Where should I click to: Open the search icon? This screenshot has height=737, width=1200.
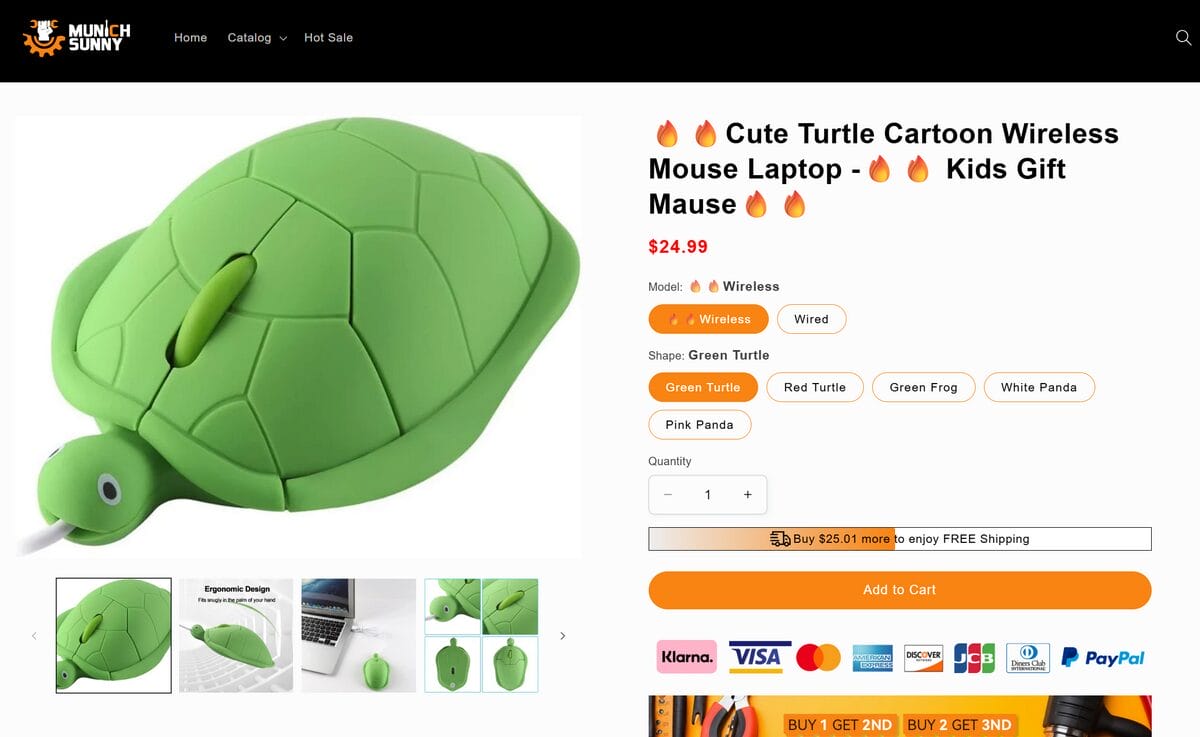[1184, 38]
